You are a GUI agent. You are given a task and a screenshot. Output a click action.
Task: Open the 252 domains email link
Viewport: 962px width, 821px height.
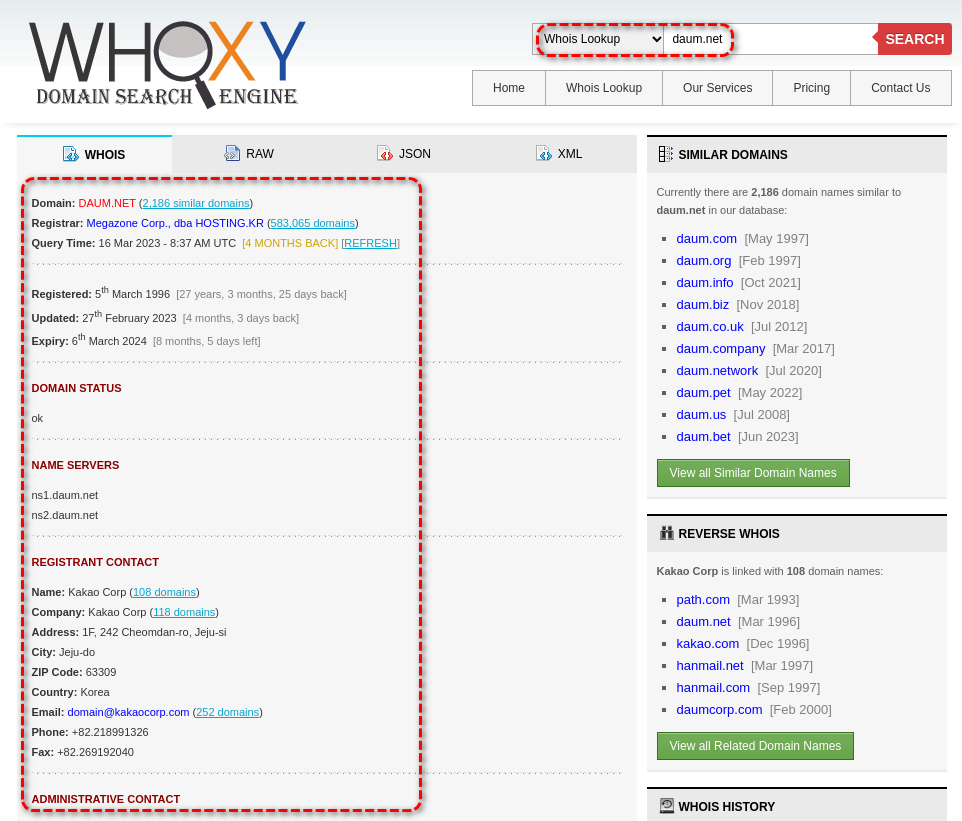228,712
